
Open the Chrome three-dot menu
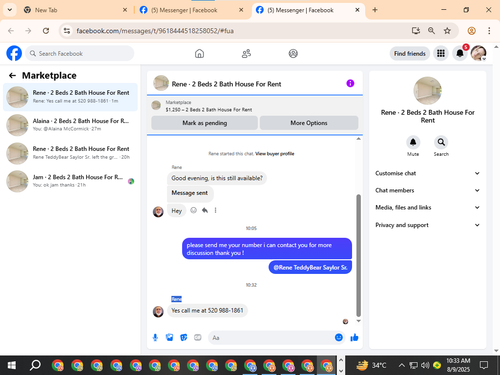[x=489, y=31]
